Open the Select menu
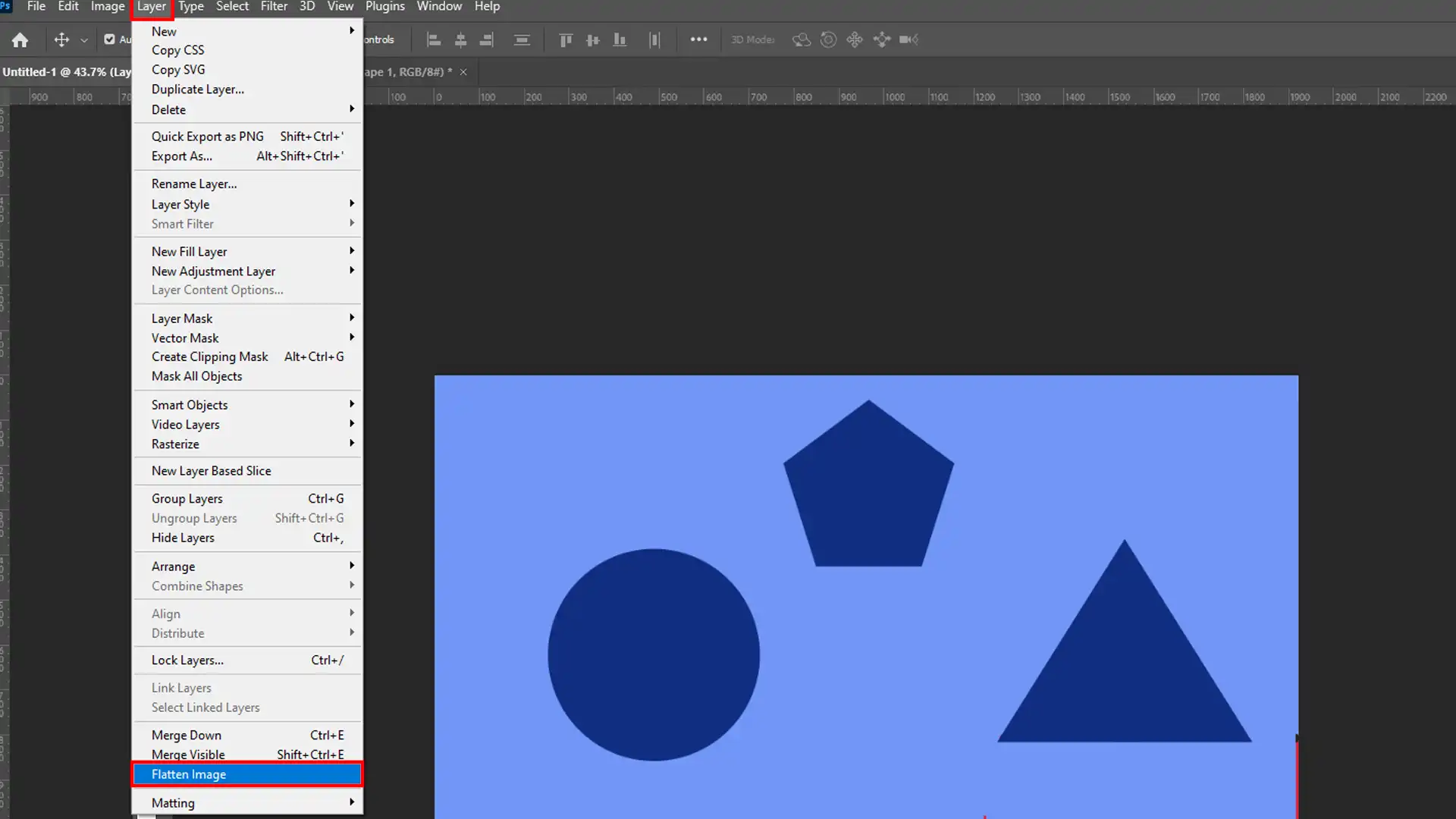1456x819 pixels. pos(232,7)
